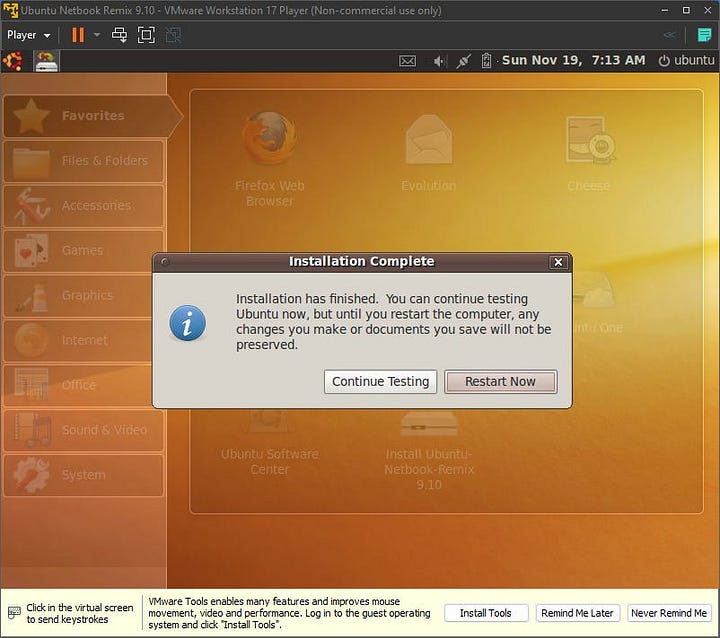Click keyboard icon in VMware hint bar
This screenshot has width=720, height=638.
click(14, 613)
